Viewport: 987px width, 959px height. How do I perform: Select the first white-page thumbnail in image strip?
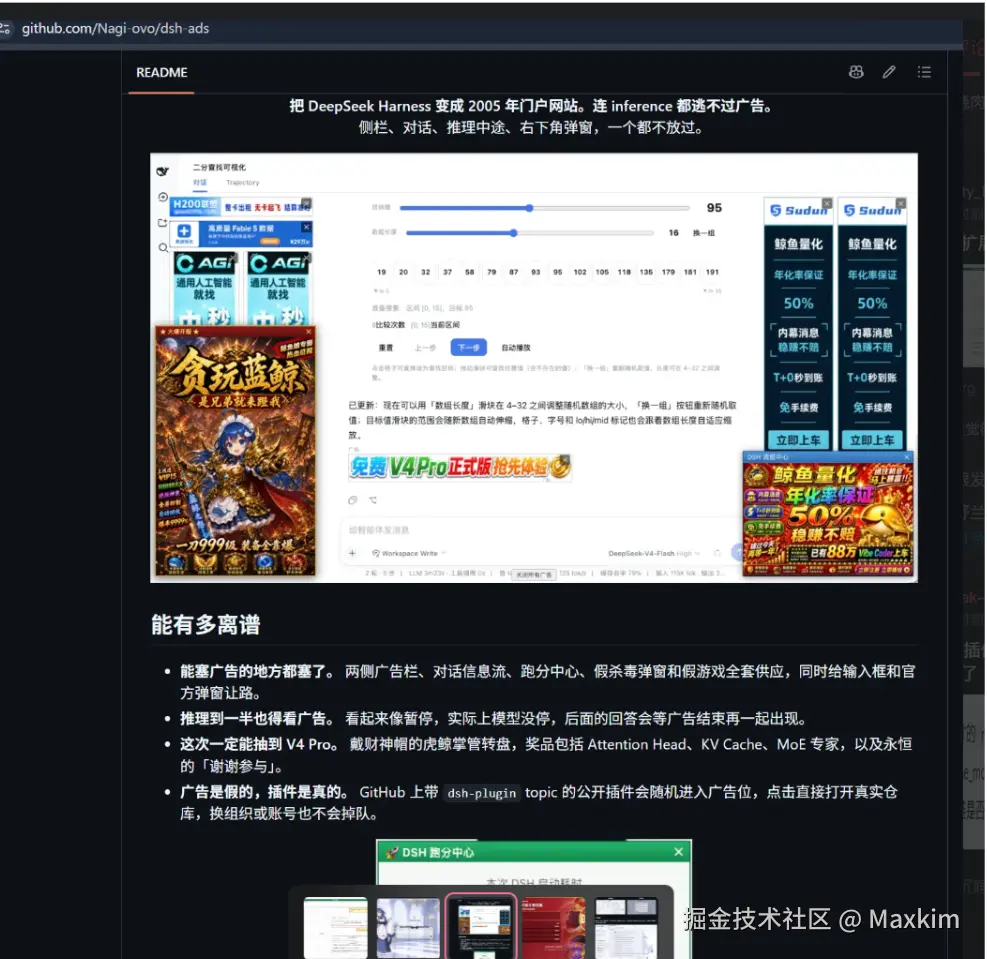pos(336,928)
